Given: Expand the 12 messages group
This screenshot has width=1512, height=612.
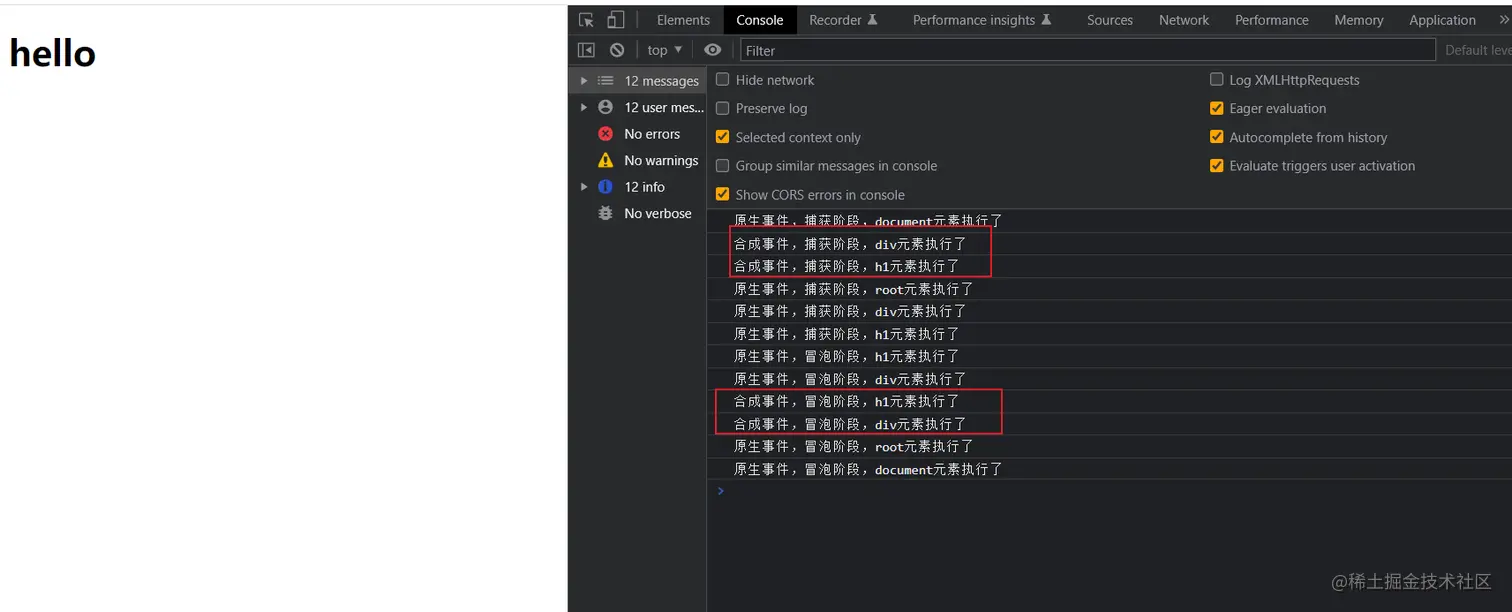Looking at the screenshot, I should click(x=584, y=81).
